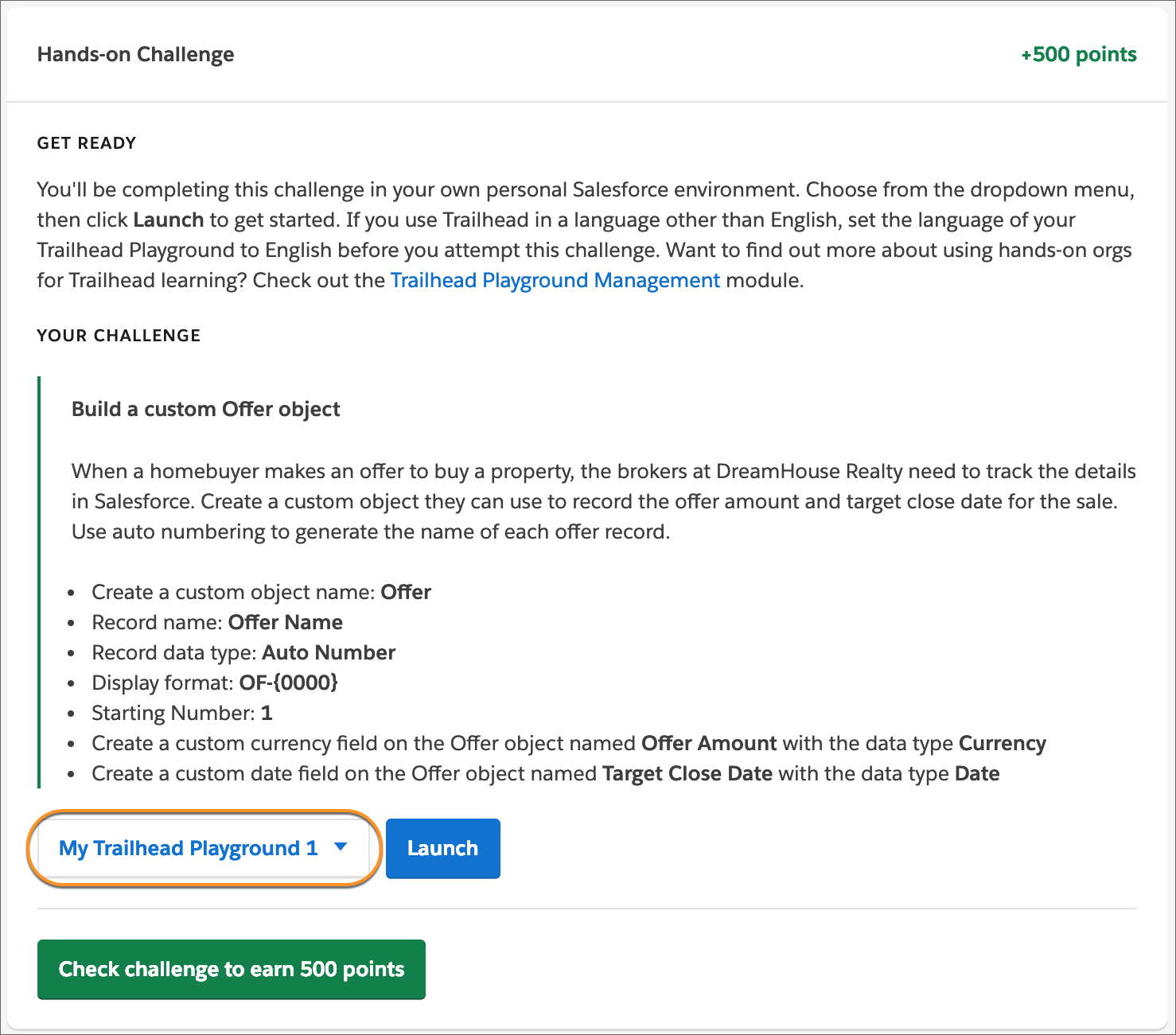The width and height of the screenshot is (1176, 1035).
Task: Click the Record data type: Auto Number bullet
Action: pos(243,652)
